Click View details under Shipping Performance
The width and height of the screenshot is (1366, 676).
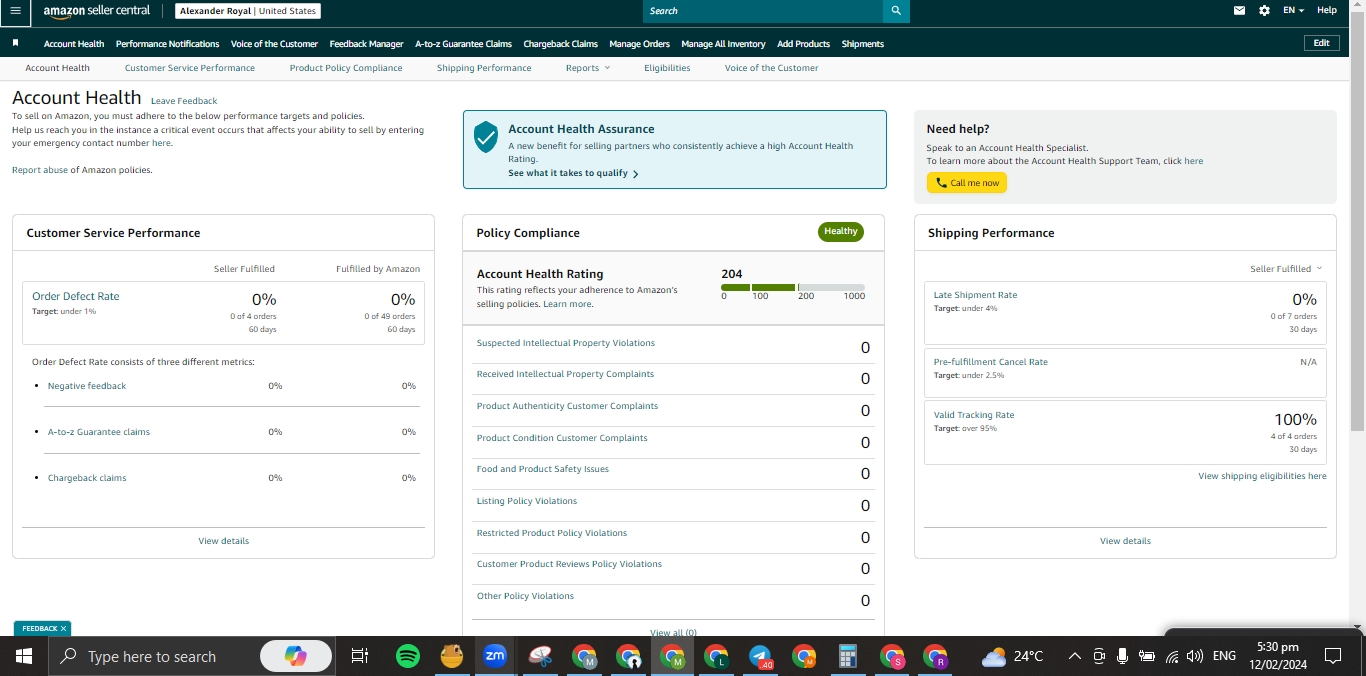click(1125, 541)
